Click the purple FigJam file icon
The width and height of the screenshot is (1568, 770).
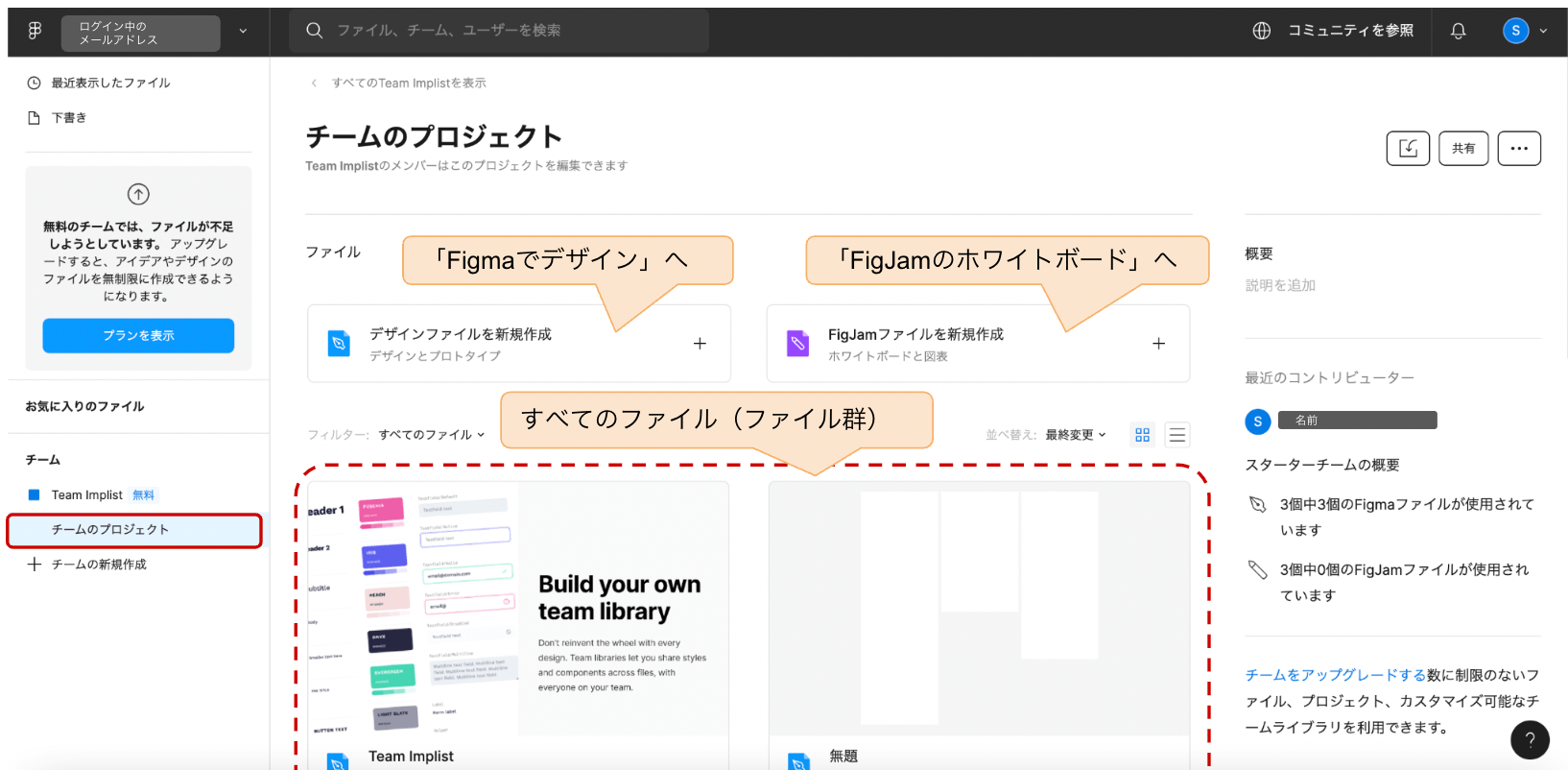797,344
